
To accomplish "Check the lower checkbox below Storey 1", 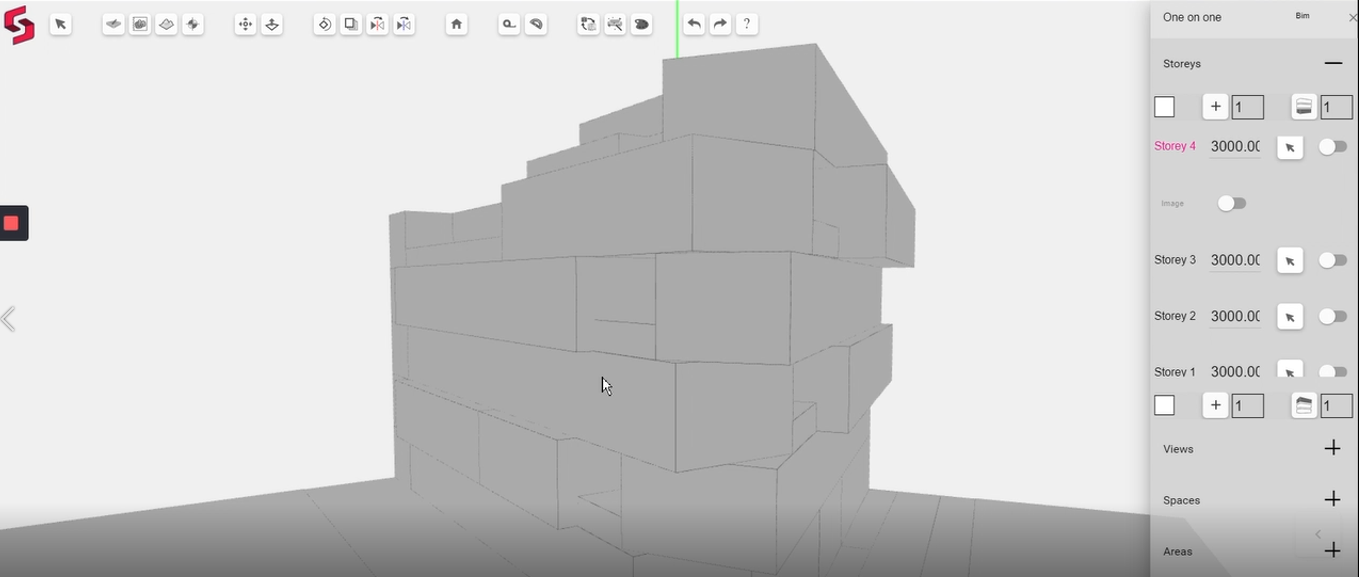I will pyautogui.click(x=1164, y=406).
